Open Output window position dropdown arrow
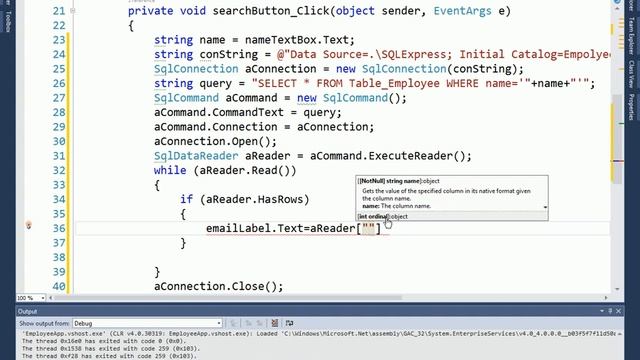640x360 pixels. [602, 311]
